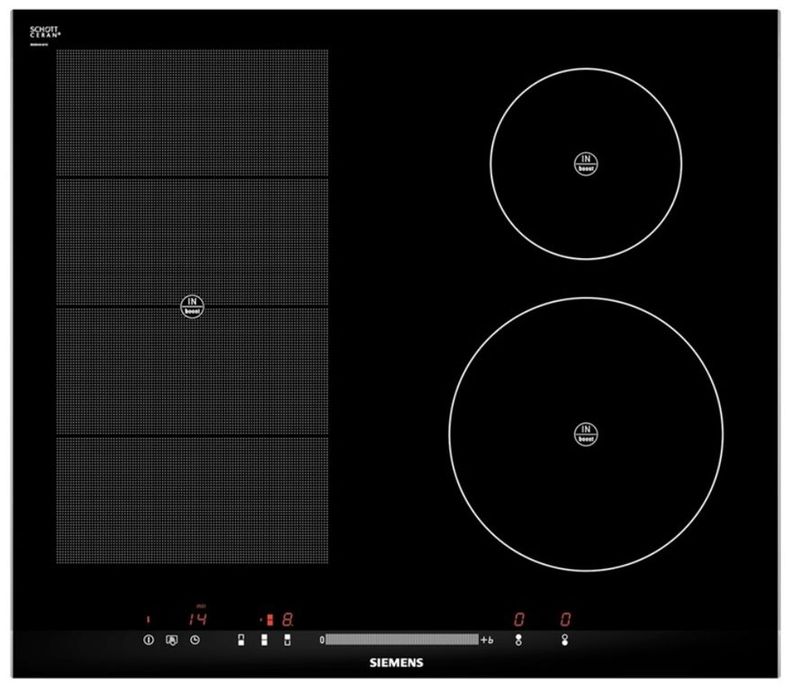Tap the 0 at slider start
Viewport: 792px width, 688px height.
[322, 639]
